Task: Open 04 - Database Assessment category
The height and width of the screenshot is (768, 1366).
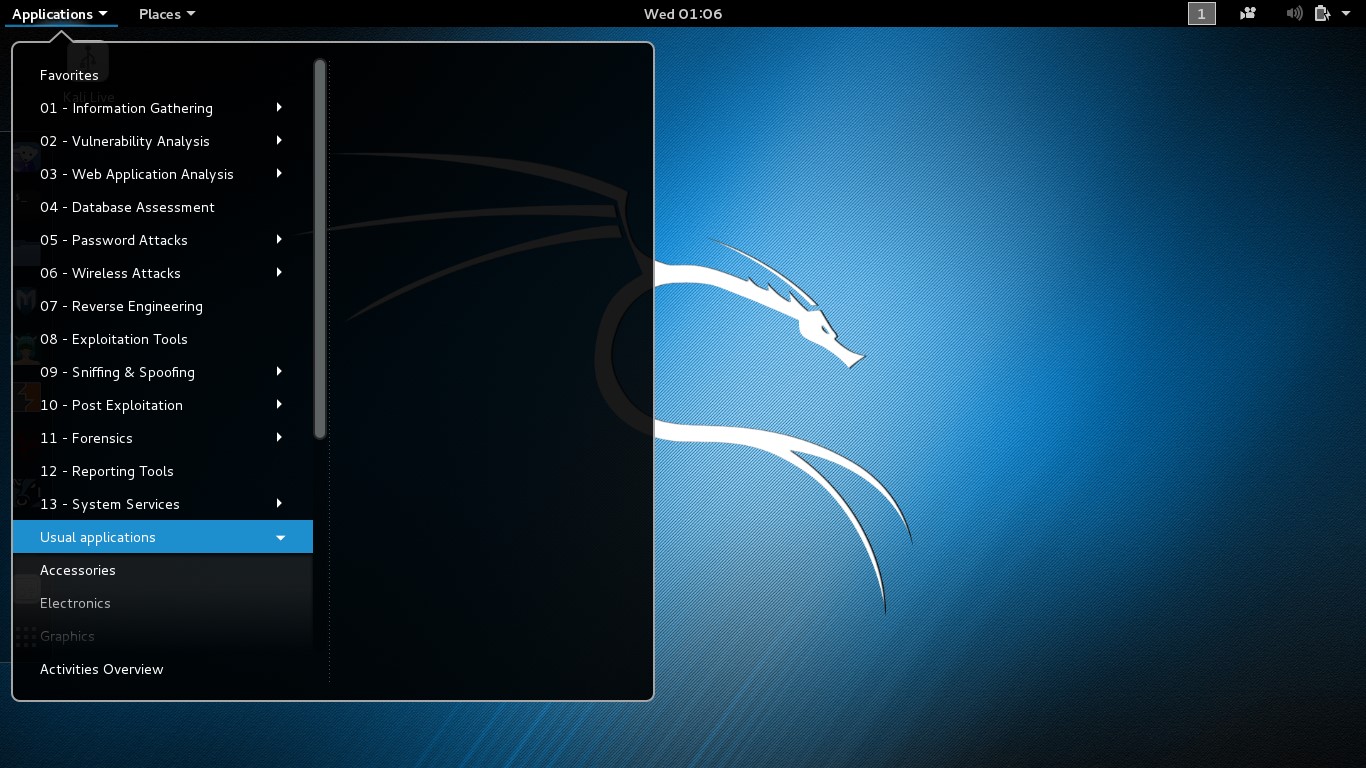Action: click(127, 207)
